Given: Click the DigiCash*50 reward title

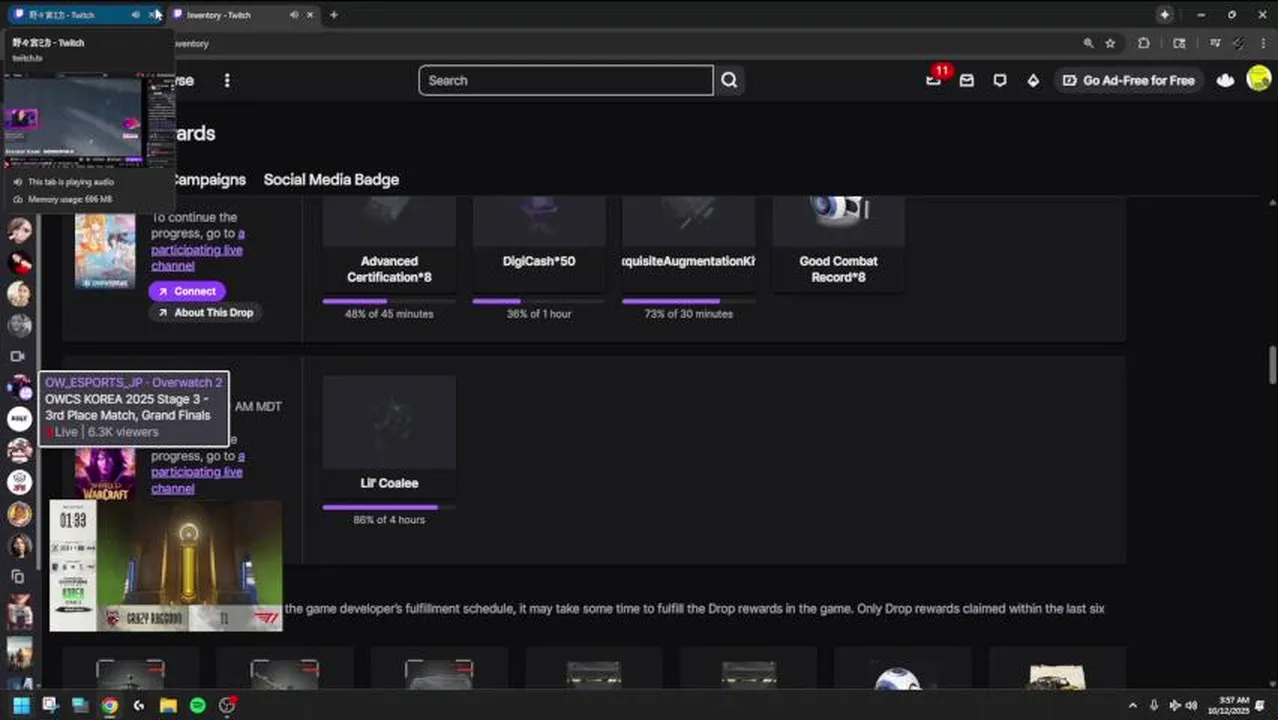Looking at the screenshot, I should 539,261.
